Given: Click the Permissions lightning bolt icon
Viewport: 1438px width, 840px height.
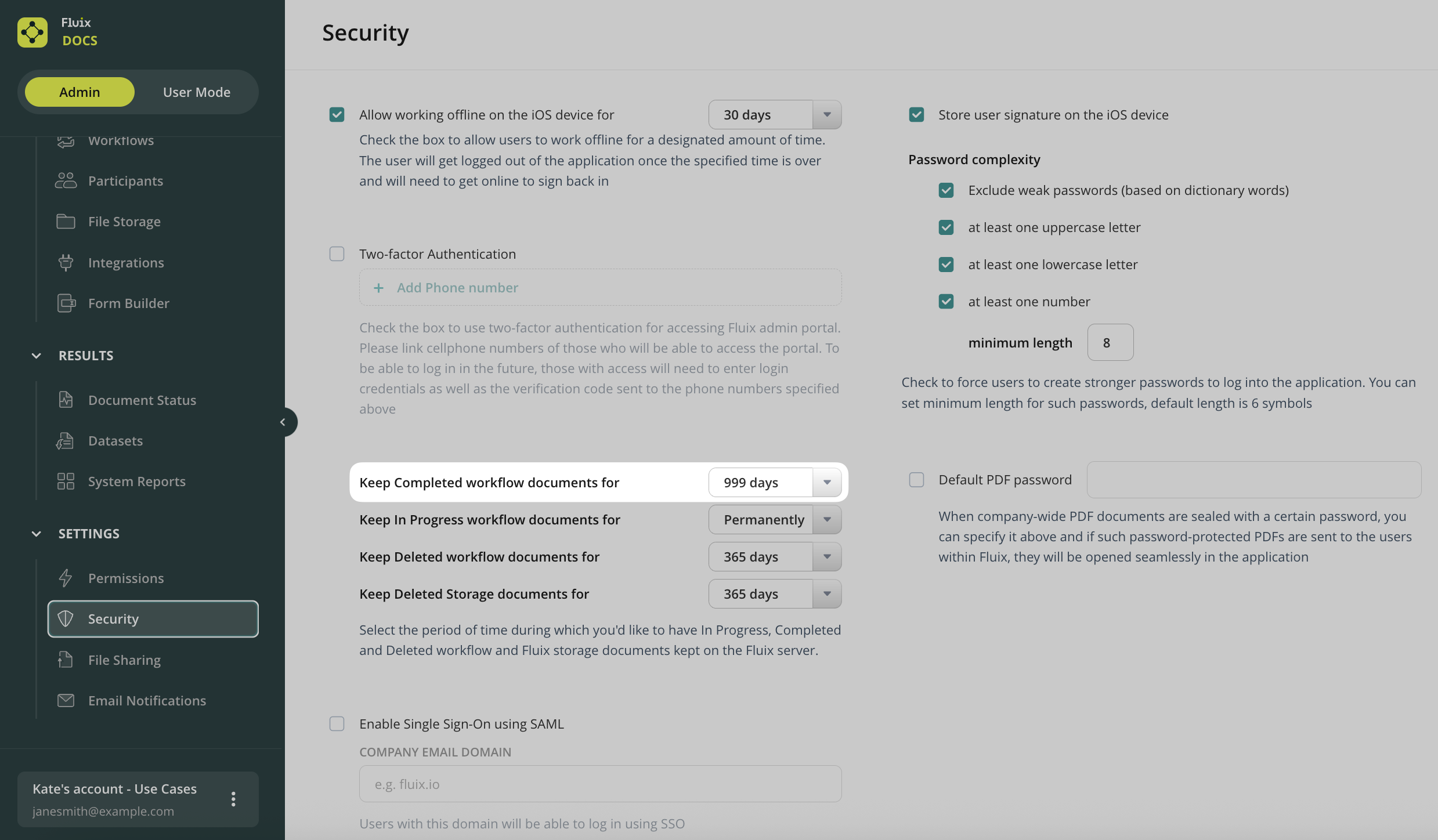Looking at the screenshot, I should (66, 578).
